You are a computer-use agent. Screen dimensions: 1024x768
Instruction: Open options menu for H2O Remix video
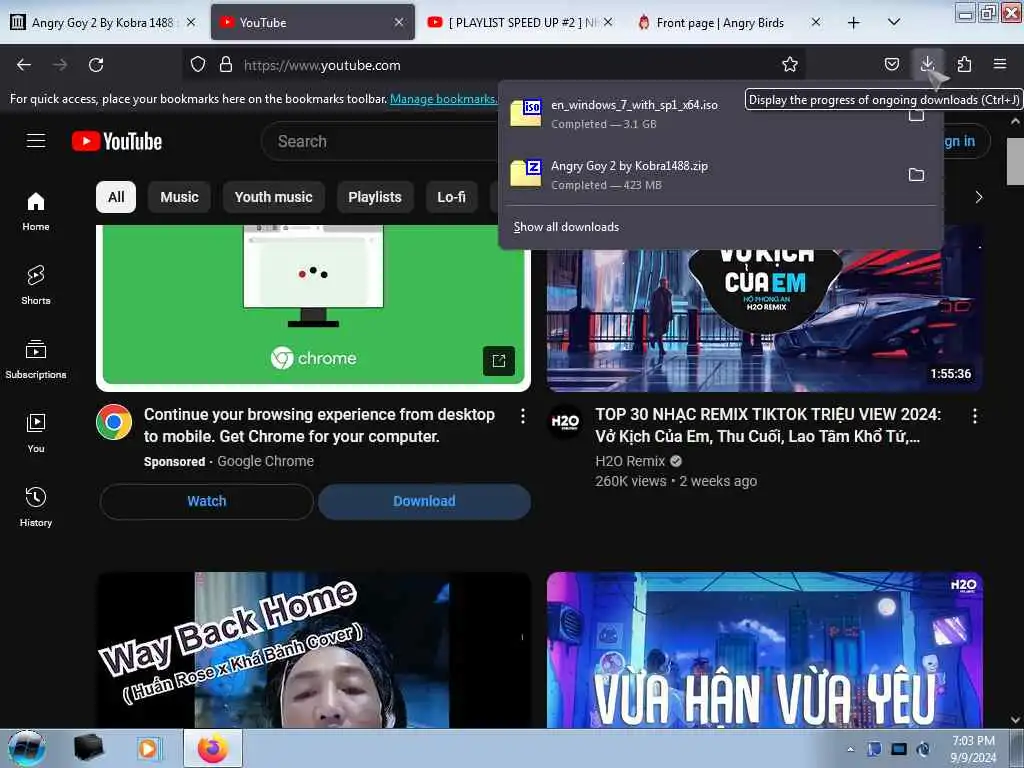pos(974,416)
